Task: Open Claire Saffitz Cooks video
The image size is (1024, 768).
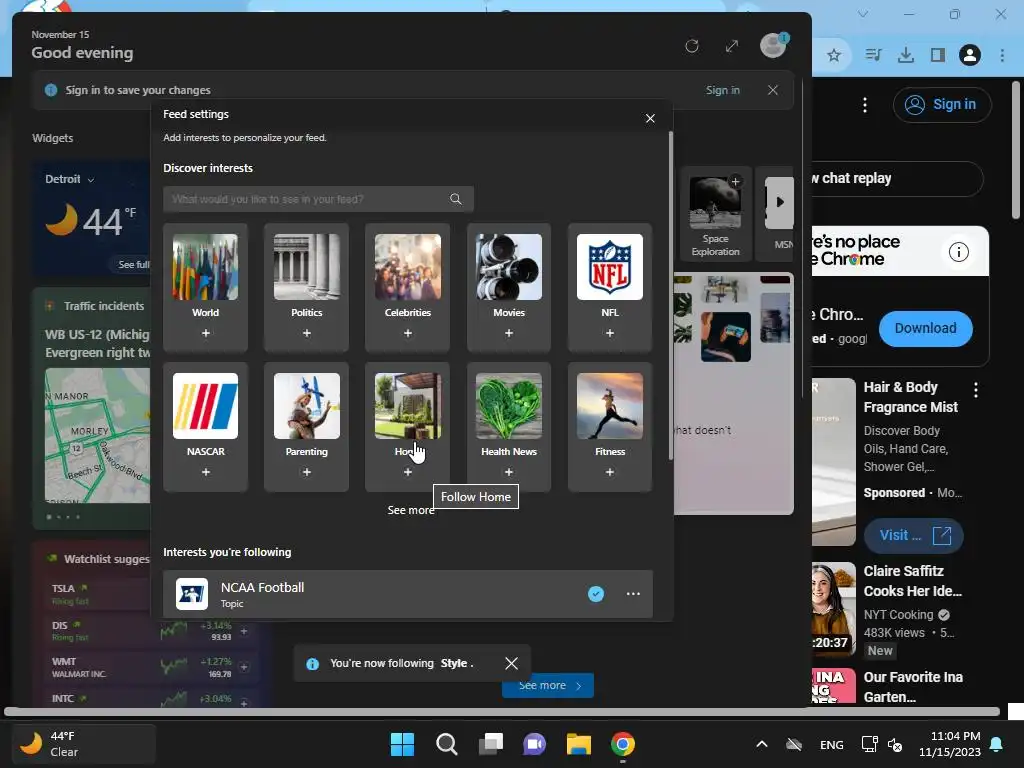Action: coord(912,581)
